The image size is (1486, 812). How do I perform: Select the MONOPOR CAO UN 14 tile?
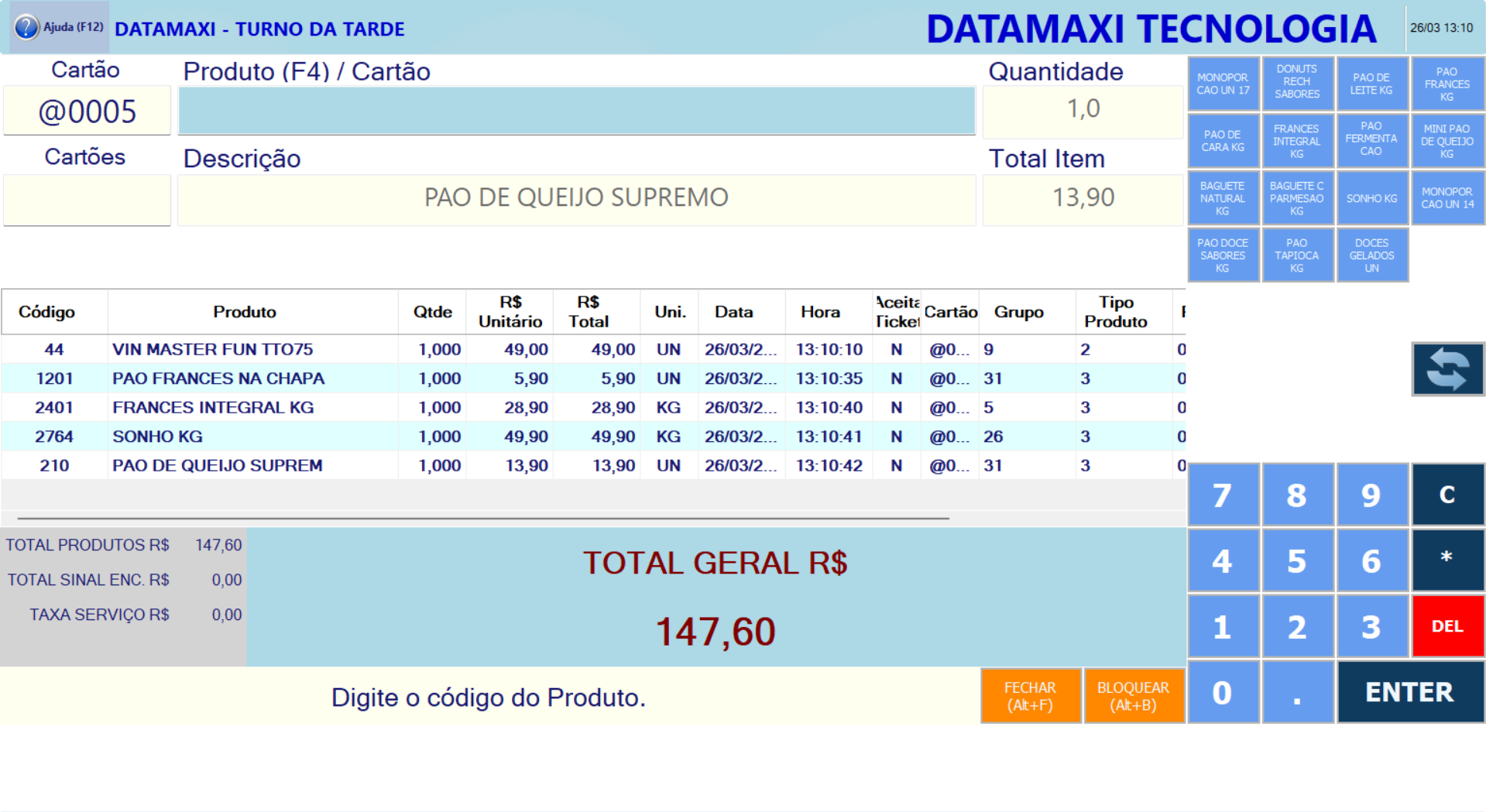coord(1447,198)
